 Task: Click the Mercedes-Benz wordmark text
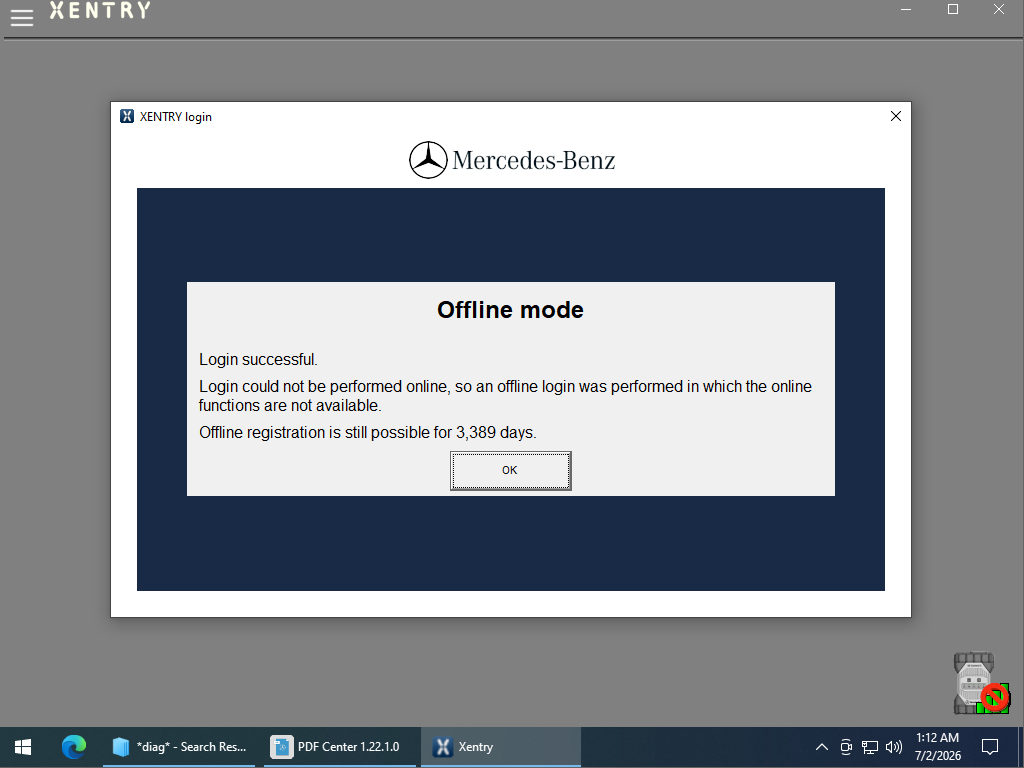534,160
